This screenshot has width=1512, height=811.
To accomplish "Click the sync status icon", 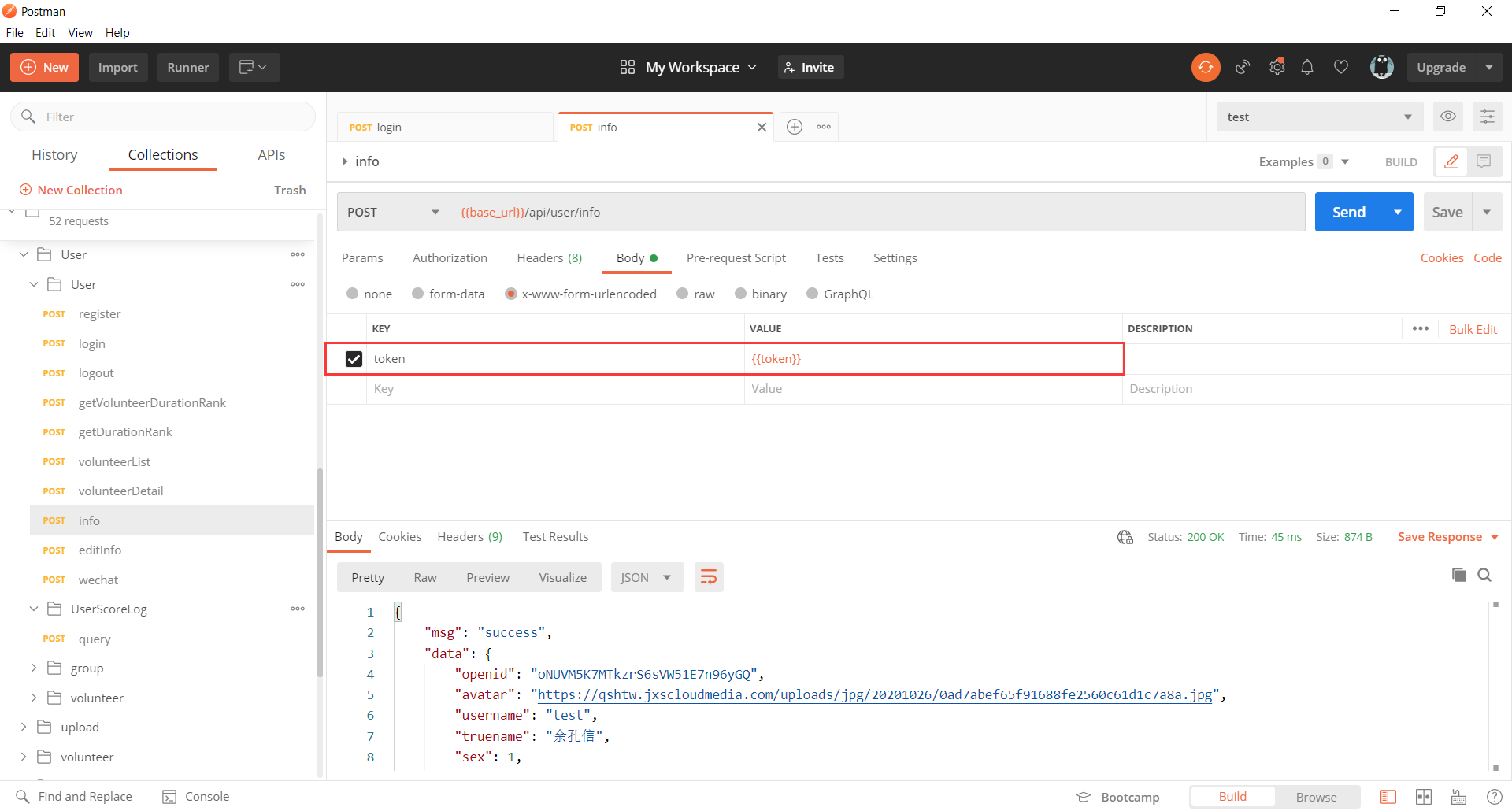I will point(1205,68).
